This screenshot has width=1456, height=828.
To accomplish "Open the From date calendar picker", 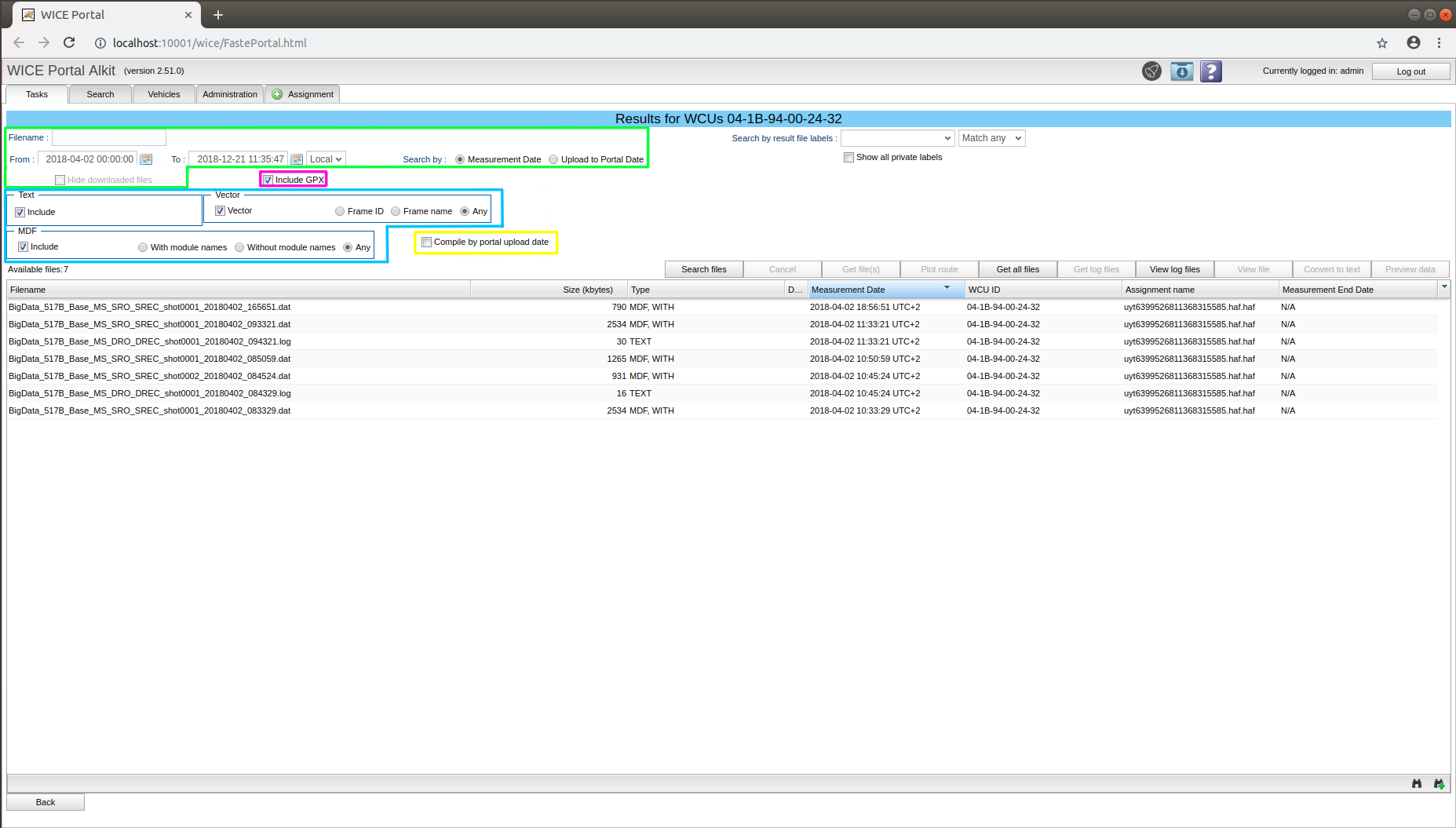I will [146, 159].
